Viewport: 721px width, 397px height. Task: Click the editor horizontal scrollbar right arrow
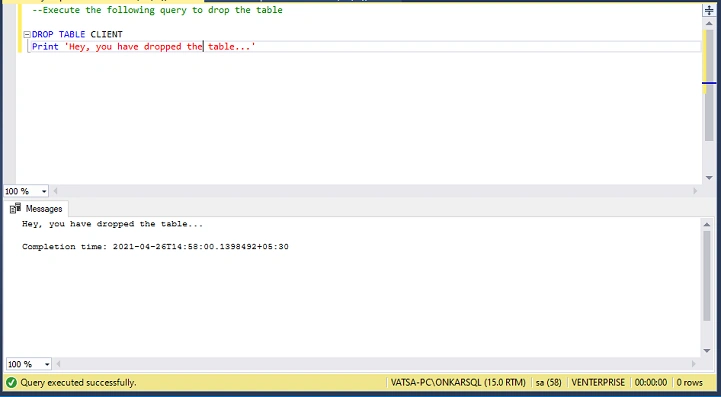click(695, 191)
